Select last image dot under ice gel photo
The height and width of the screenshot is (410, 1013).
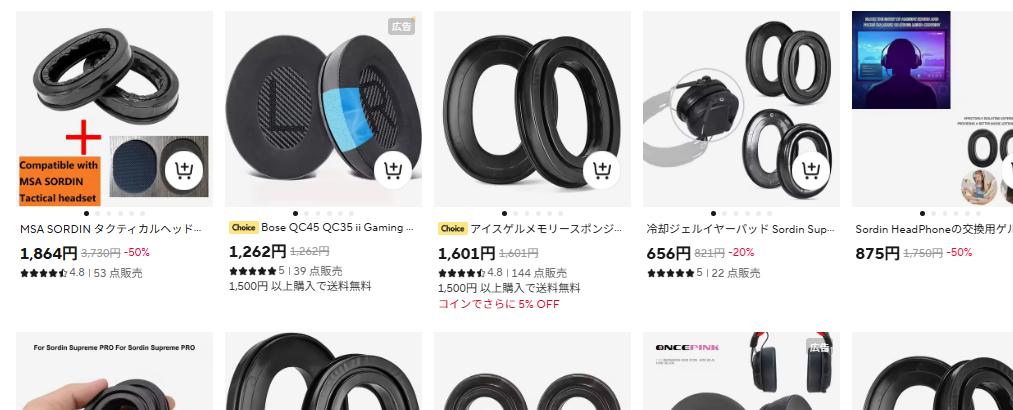click(560, 213)
